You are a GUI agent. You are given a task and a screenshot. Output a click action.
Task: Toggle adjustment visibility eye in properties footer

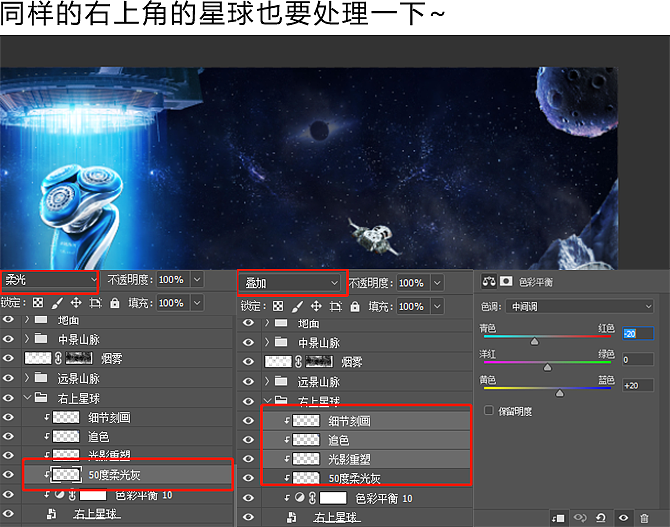click(x=623, y=518)
